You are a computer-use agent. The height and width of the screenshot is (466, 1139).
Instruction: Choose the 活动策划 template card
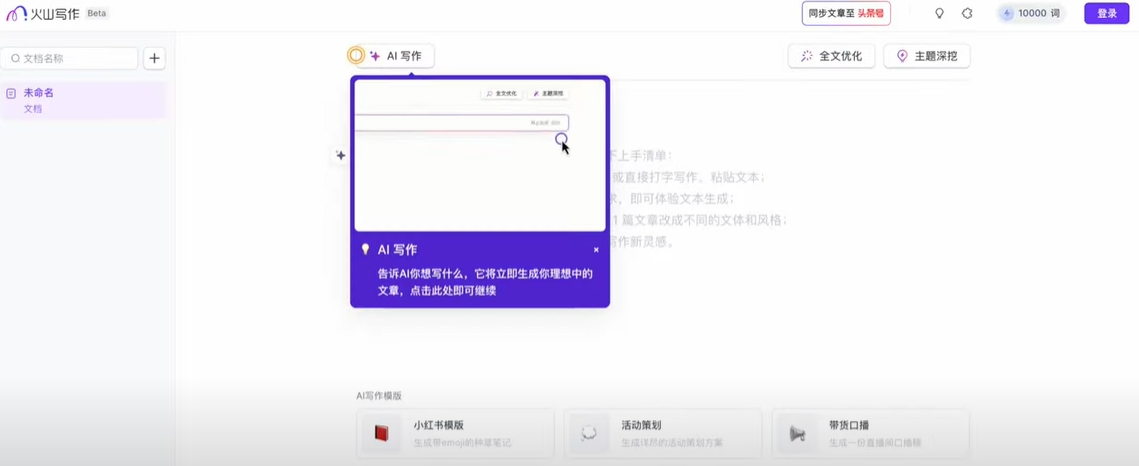click(663, 433)
